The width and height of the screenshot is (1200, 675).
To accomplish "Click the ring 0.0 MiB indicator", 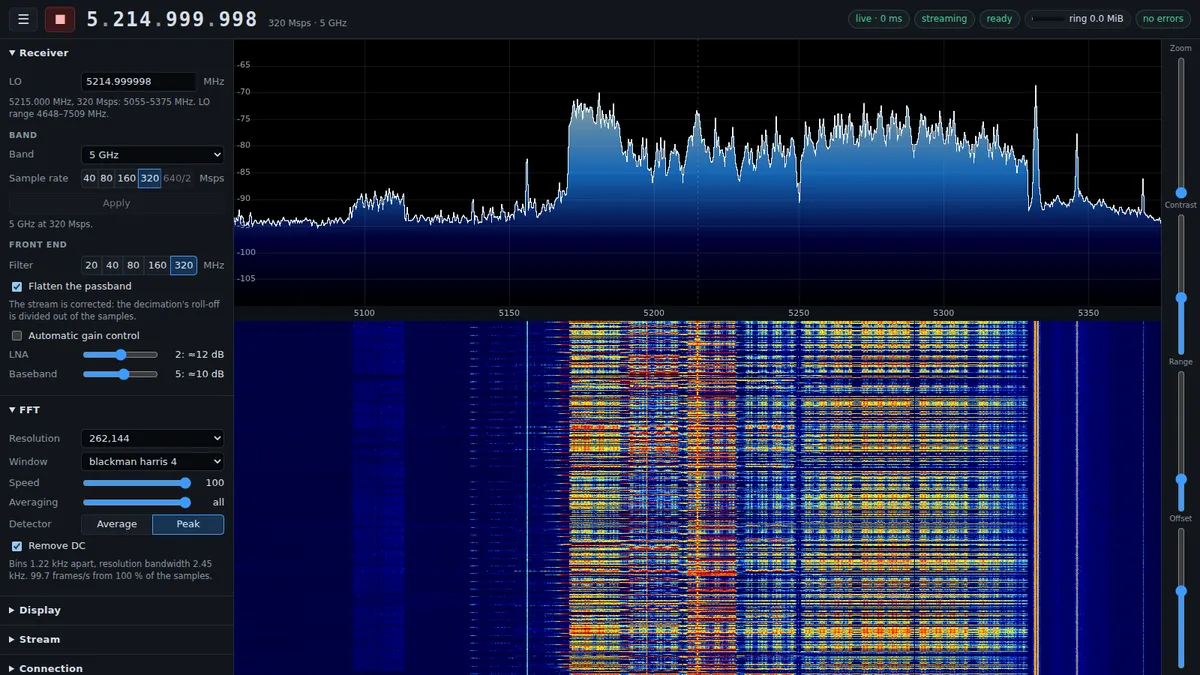I will point(1077,19).
